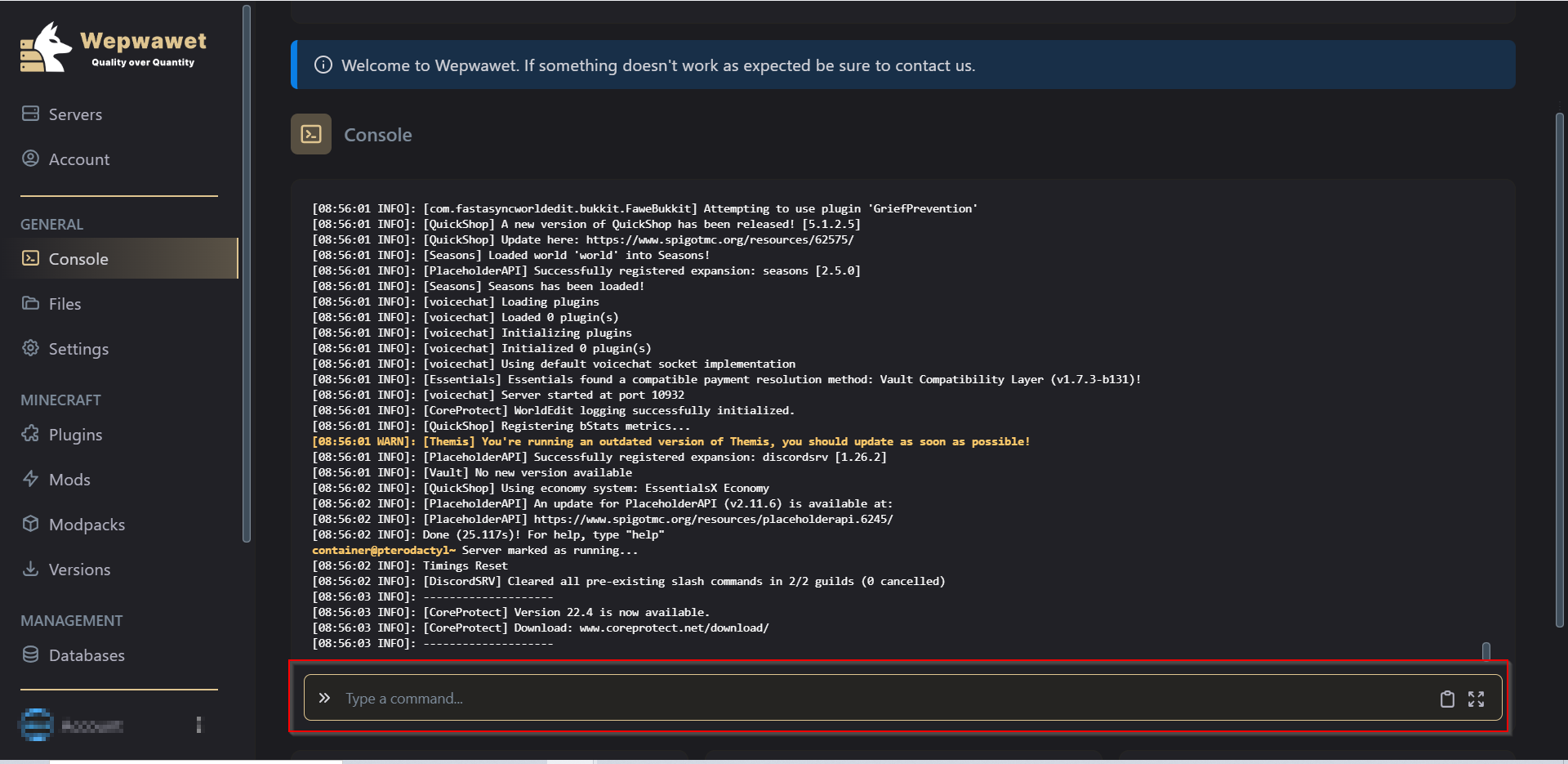Click the Mods lightning icon
Image resolution: width=1568 pixels, height=764 pixels.
click(x=30, y=479)
